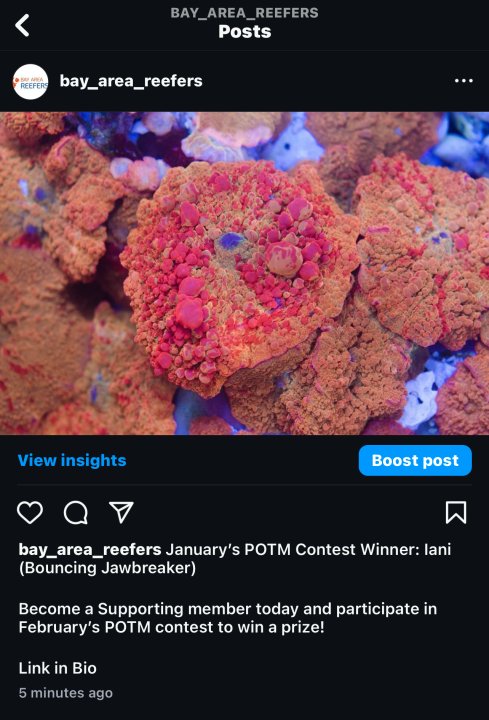
Task: Go back using the left arrow
Action: click(22, 25)
